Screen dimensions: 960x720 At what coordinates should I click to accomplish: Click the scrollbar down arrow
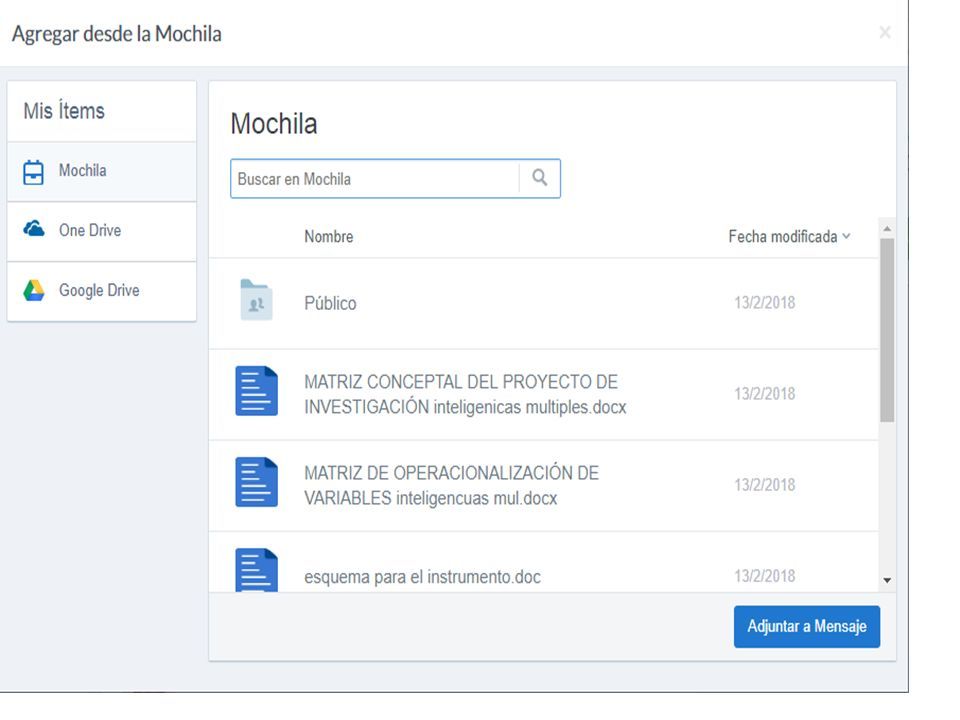coord(887,580)
